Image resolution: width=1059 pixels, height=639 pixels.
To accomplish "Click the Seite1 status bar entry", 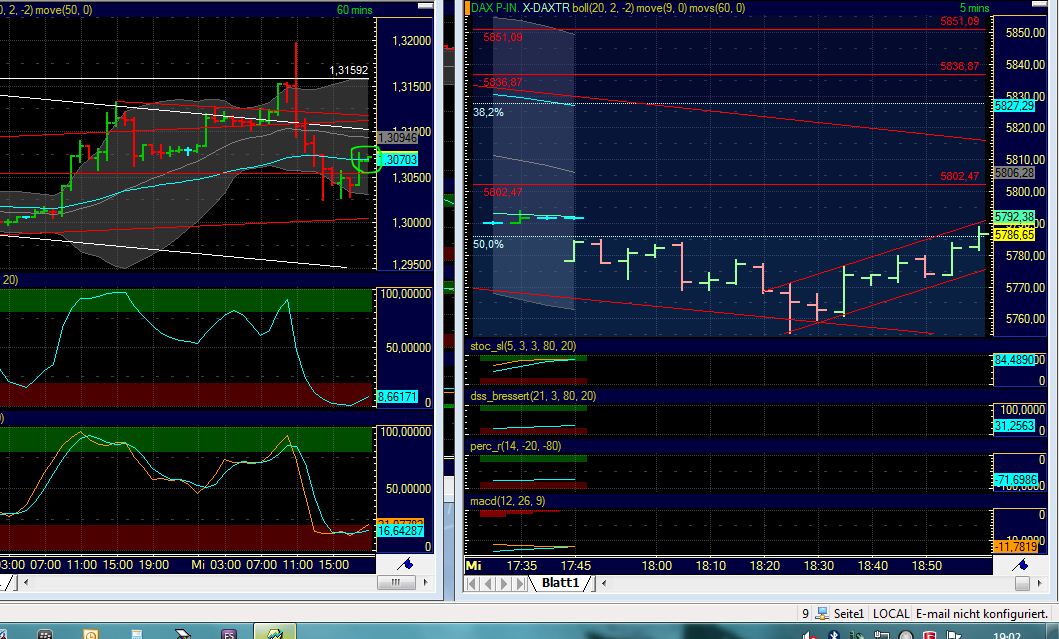I will (x=848, y=613).
